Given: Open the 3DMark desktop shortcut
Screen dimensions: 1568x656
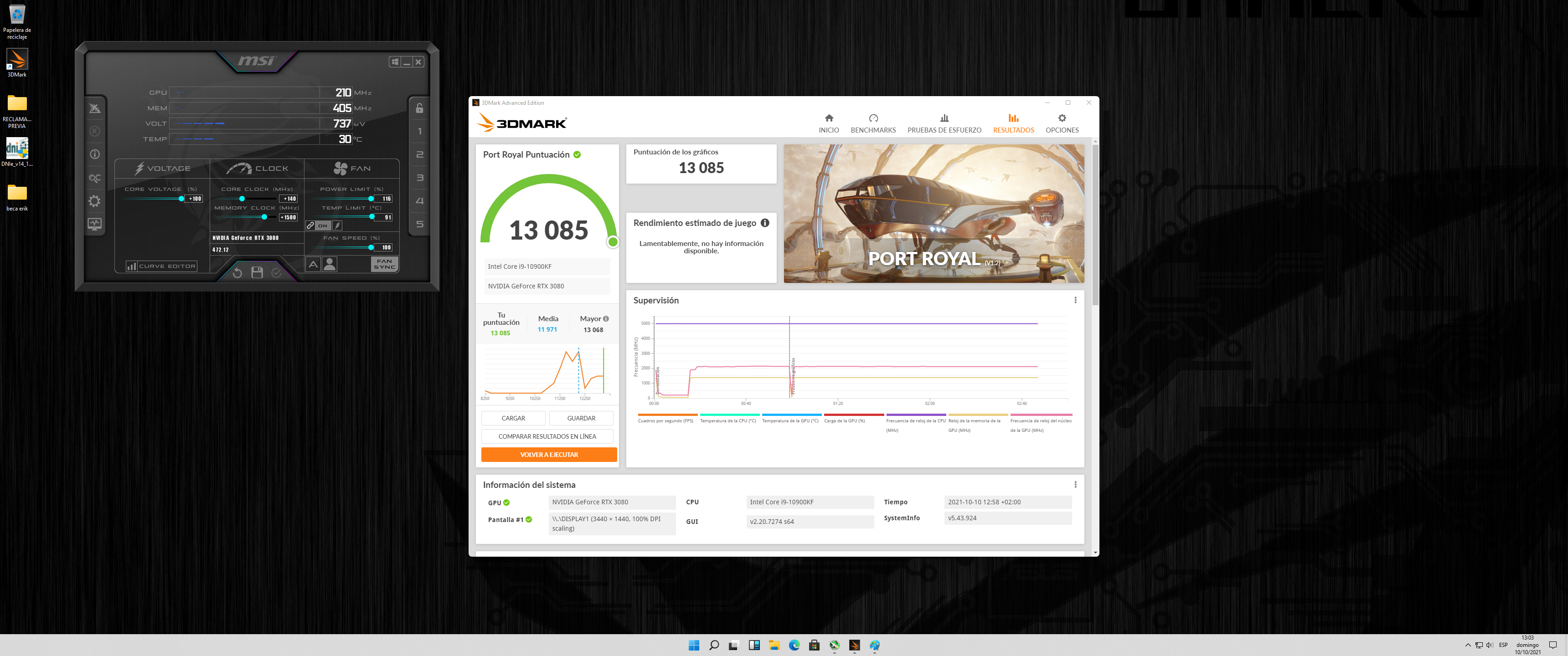Looking at the screenshot, I should (x=17, y=63).
